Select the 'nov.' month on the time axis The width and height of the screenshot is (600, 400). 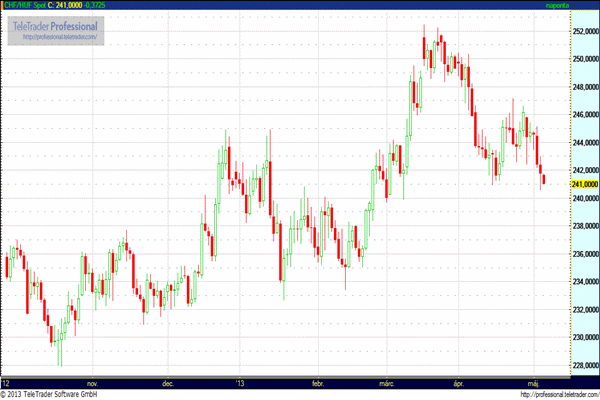click(93, 383)
